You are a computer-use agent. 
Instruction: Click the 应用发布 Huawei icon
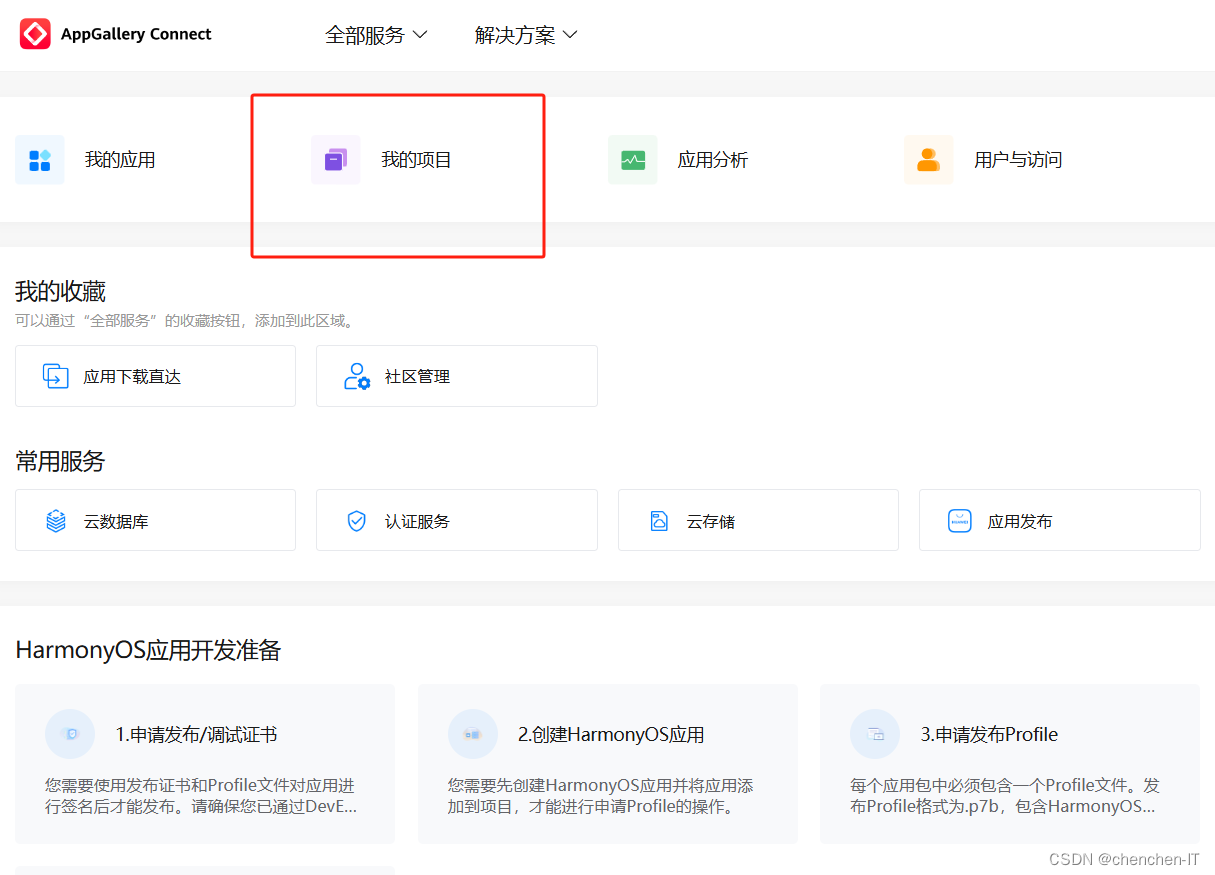tap(960, 521)
